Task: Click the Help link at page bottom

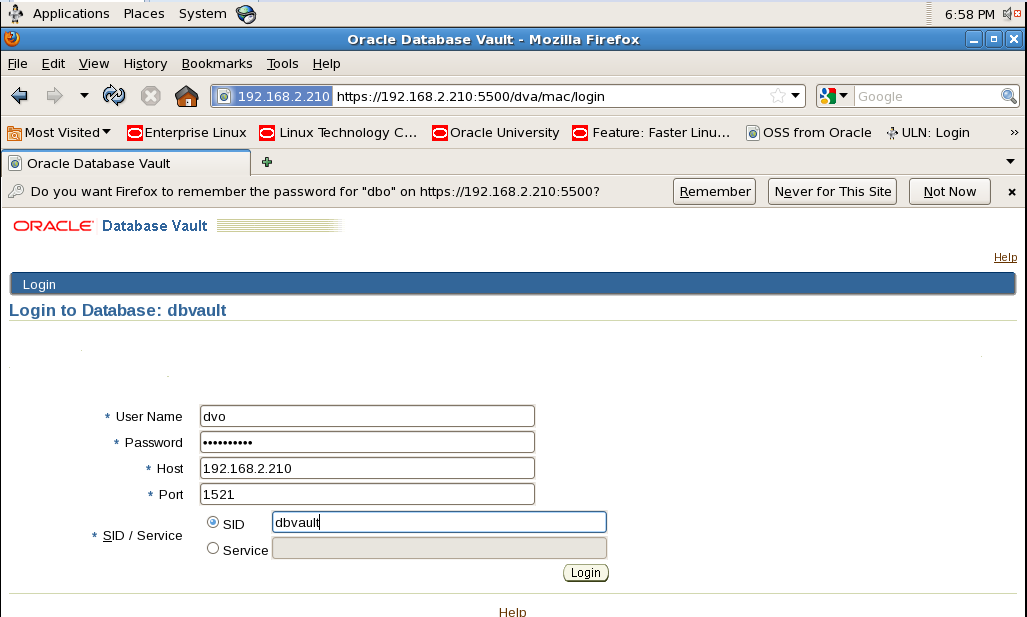Action: pos(512,612)
